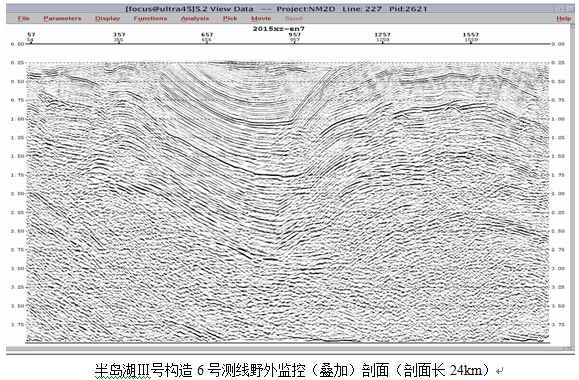This screenshot has width=579, height=380.
Task: Click trace marker 357 on top axis
Action: (x=119, y=34)
